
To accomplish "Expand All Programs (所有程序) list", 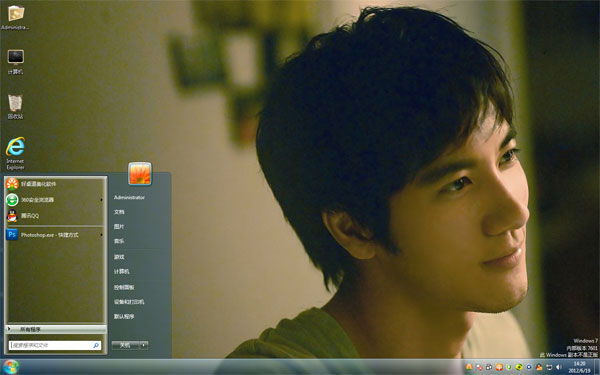I will (x=55, y=329).
